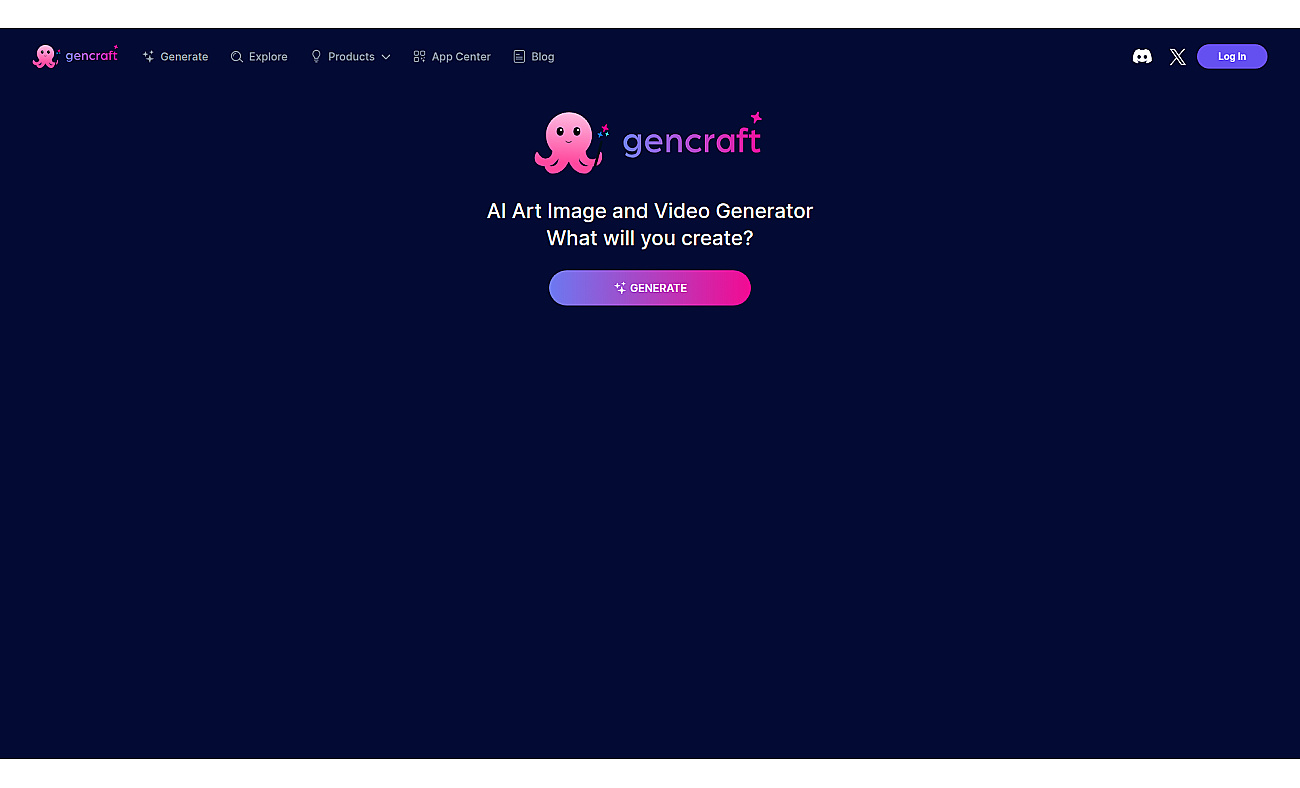
Task: Go to the Blog page
Action: pos(534,57)
